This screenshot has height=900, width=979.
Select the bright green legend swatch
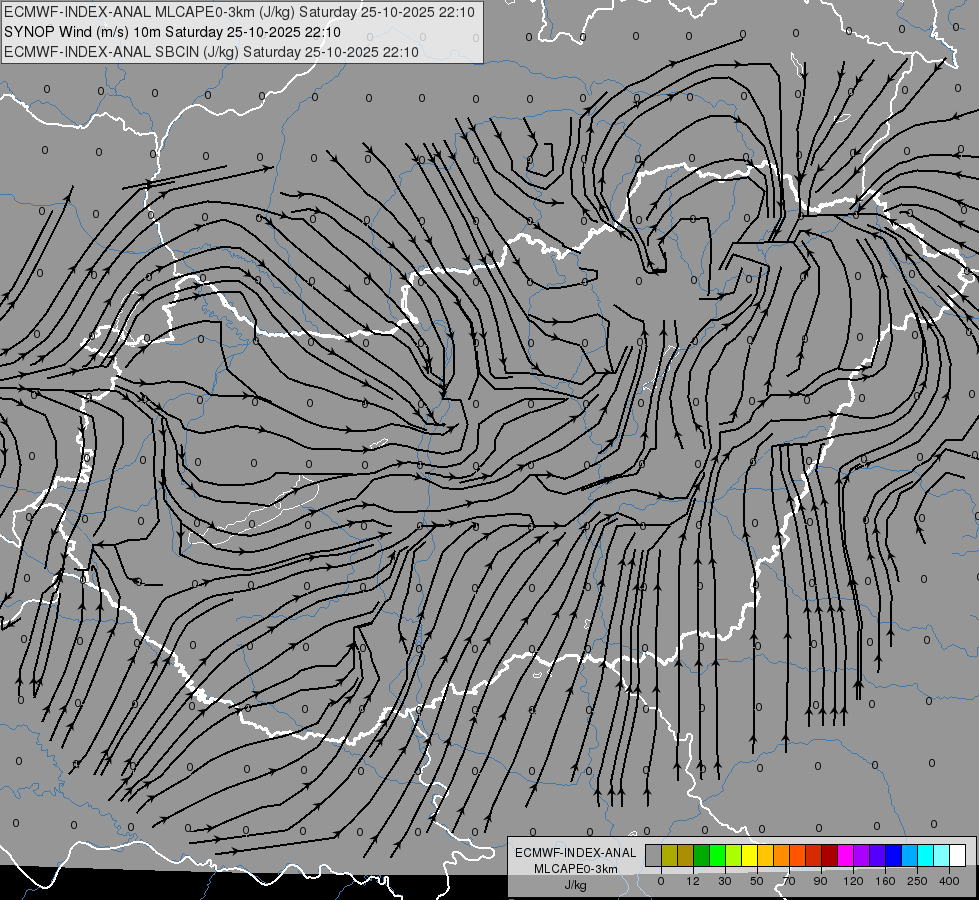coord(717,855)
